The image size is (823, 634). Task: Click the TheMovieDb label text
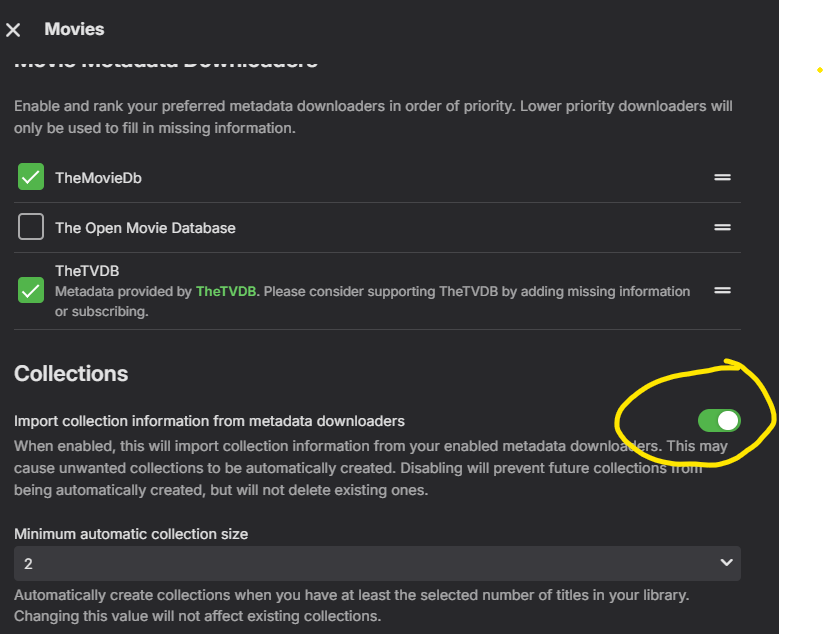pyautogui.click(x=99, y=178)
